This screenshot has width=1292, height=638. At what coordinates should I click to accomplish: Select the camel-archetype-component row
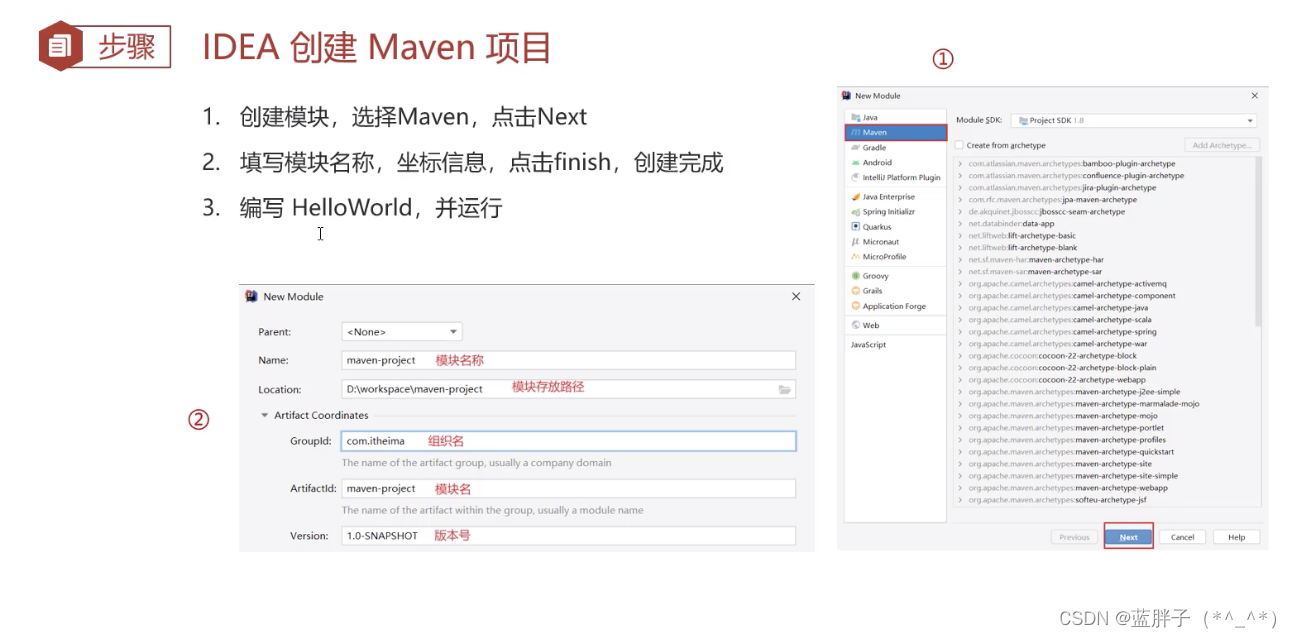pos(1105,296)
